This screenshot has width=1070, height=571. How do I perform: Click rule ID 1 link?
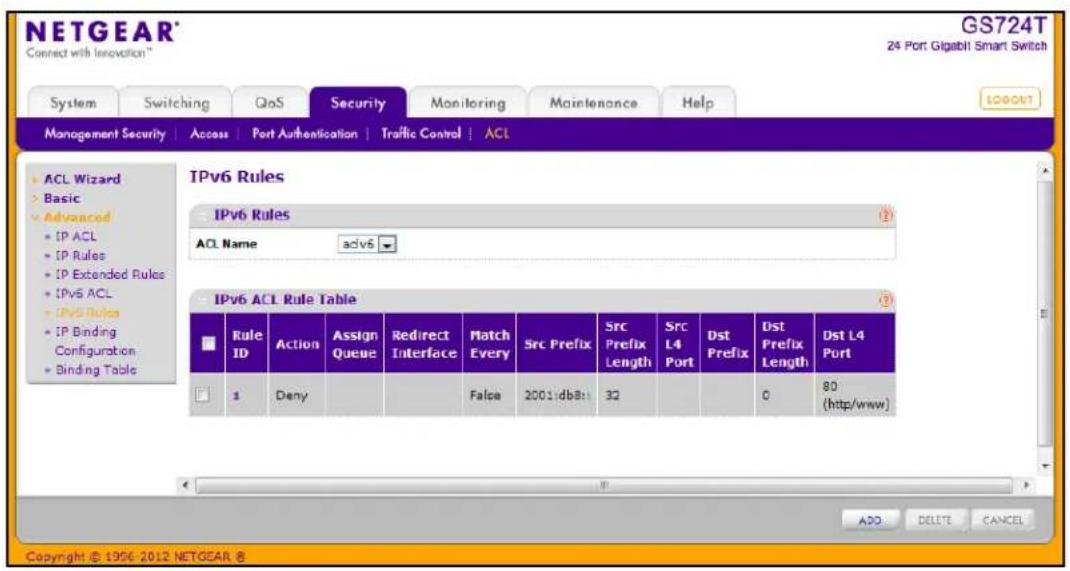pos(235,394)
